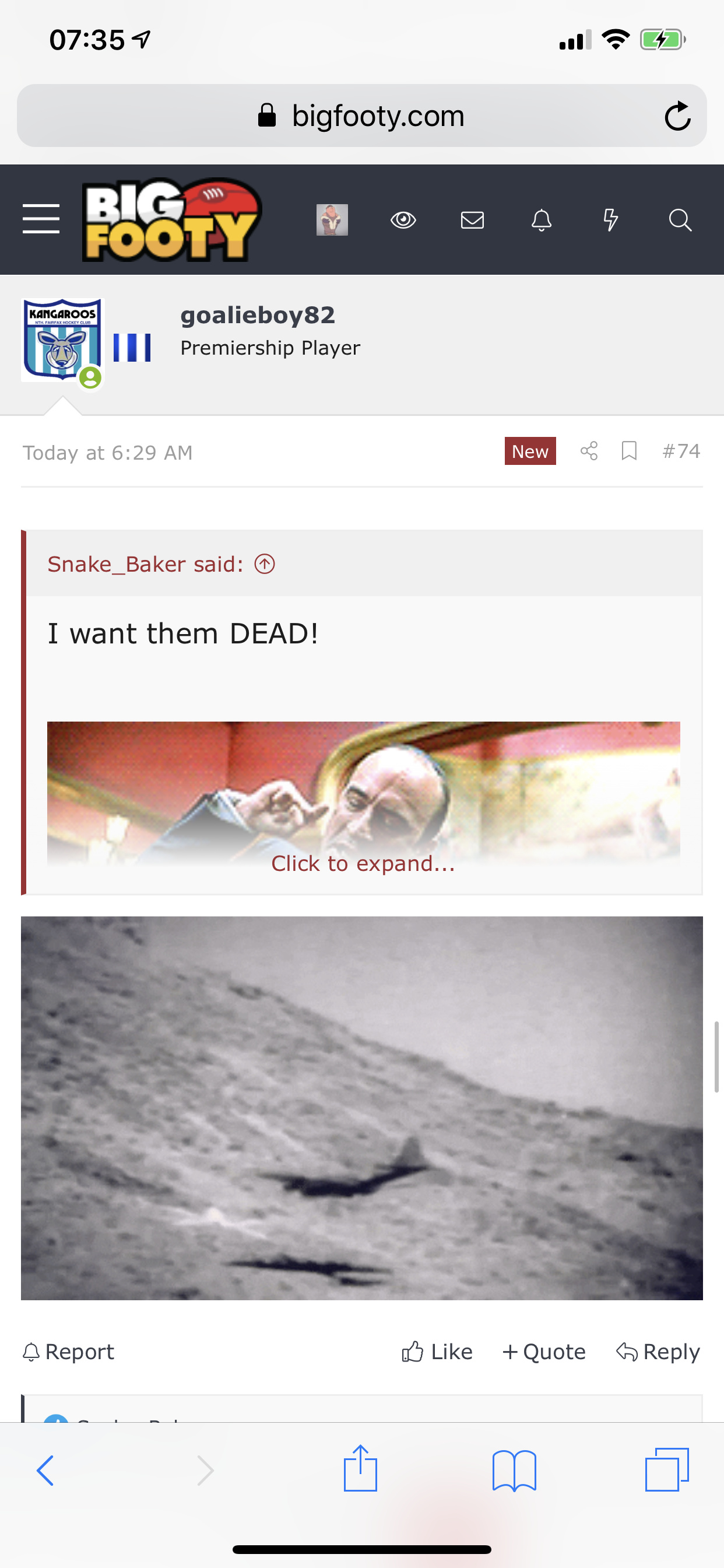Open the alerts bell notifications

point(542,220)
